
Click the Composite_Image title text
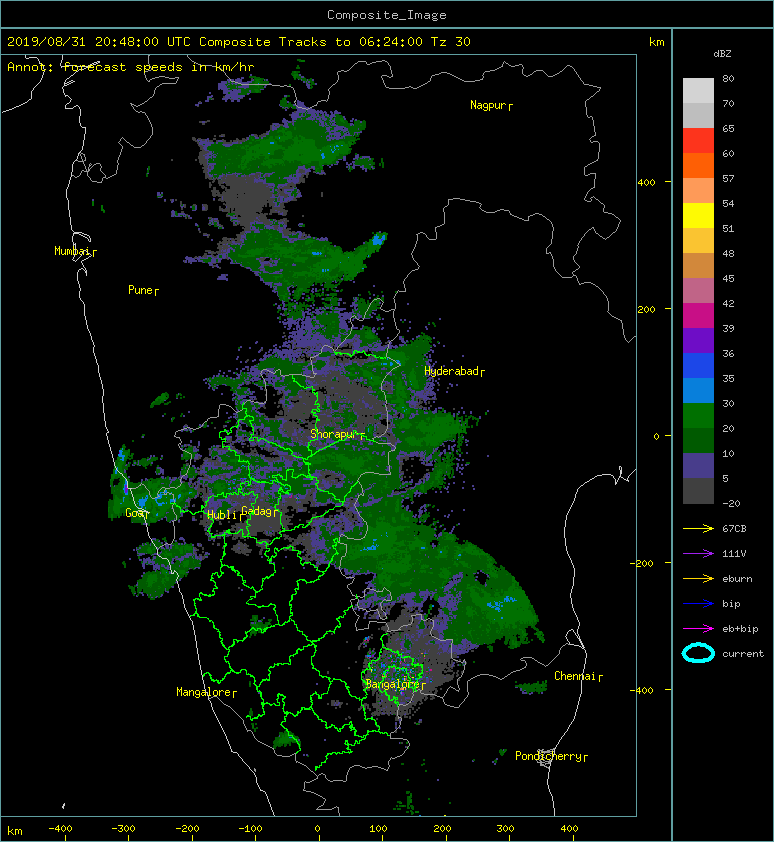click(387, 15)
